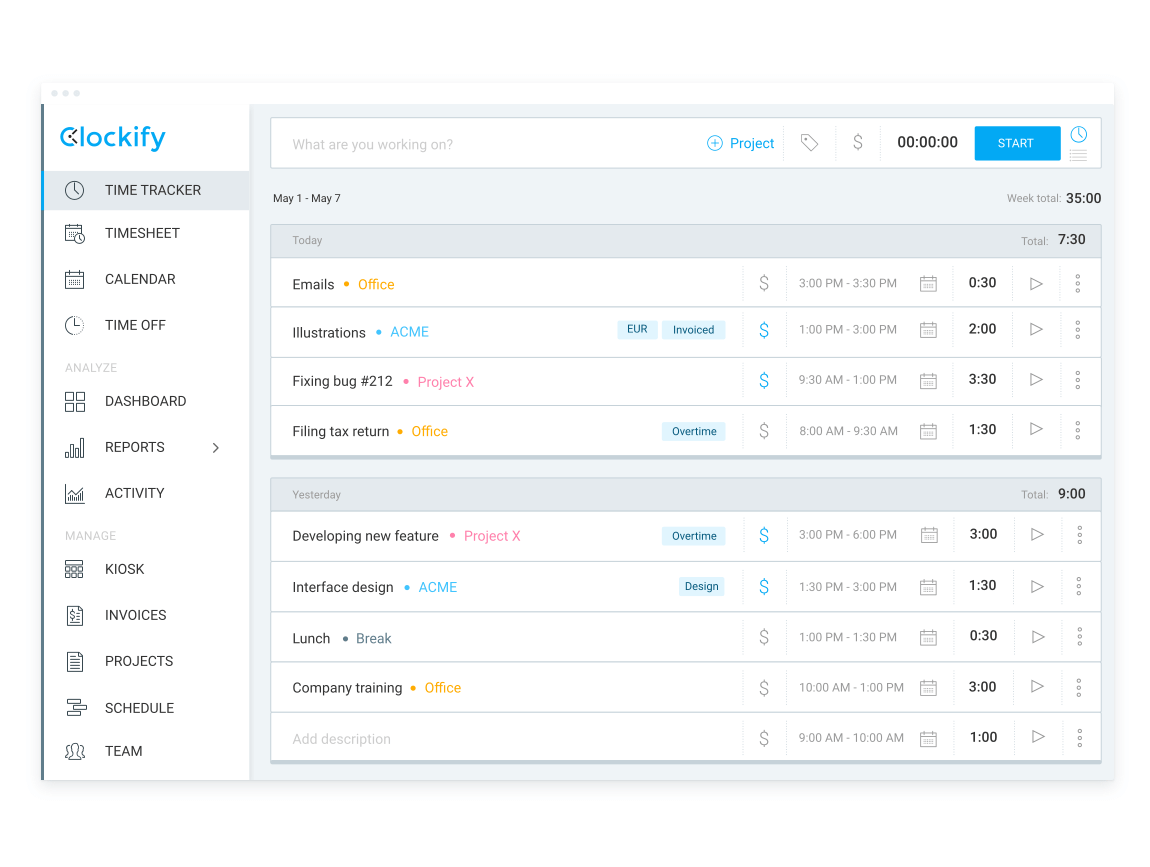Screen dimensions: 1150x867
Task: Switch to manual mode using the list icon
Action: coord(1078,156)
